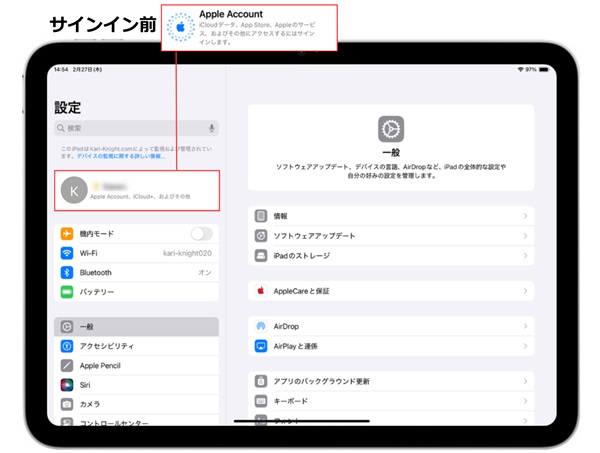
Task: Tap the AirPlay と連係 icon
Action: (261, 346)
